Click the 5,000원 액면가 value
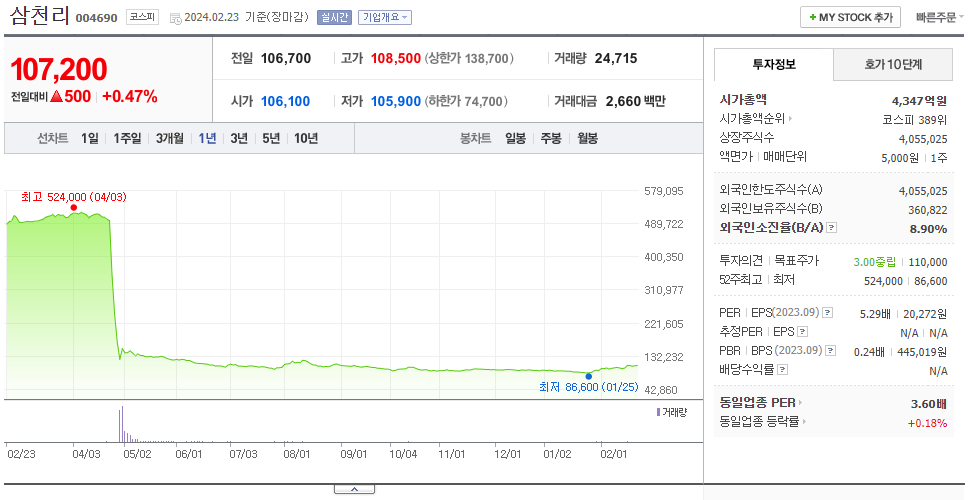Screen dimensions: 968x500 click(900, 158)
